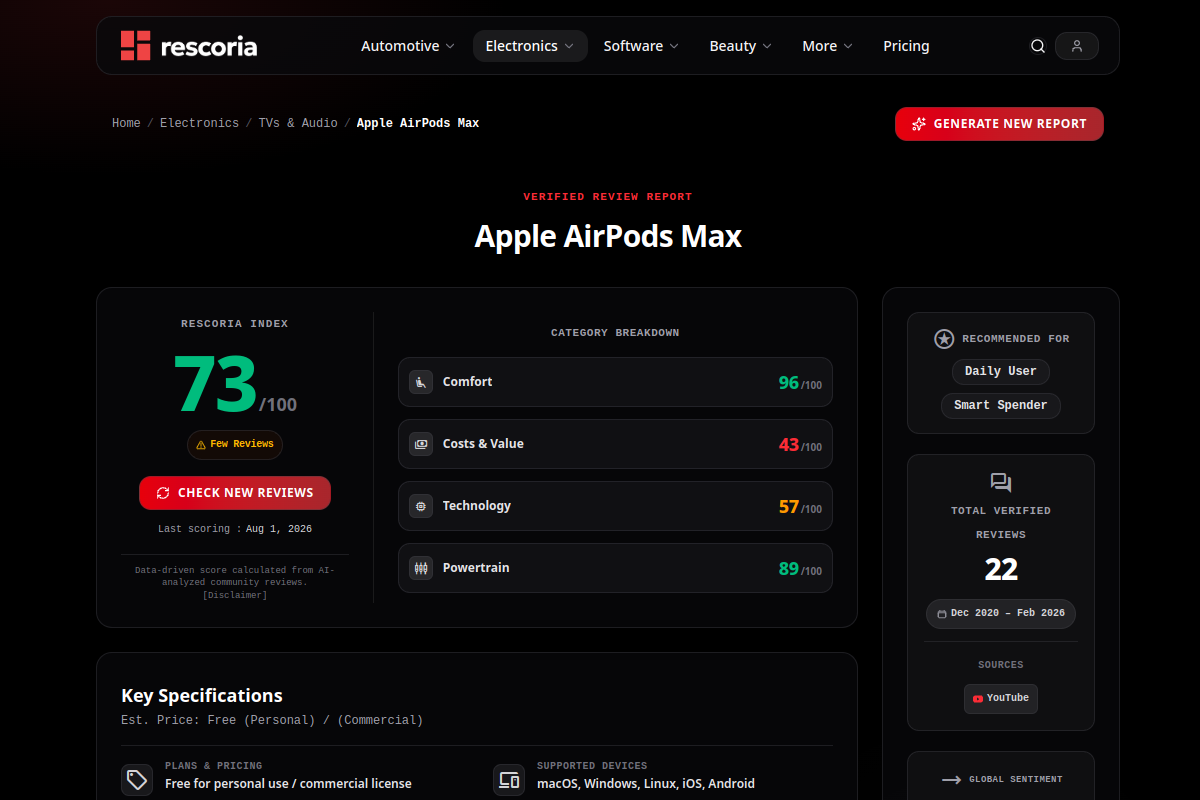1200x800 pixels.
Task: Go to the Pricing page
Action: [x=906, y=46]
